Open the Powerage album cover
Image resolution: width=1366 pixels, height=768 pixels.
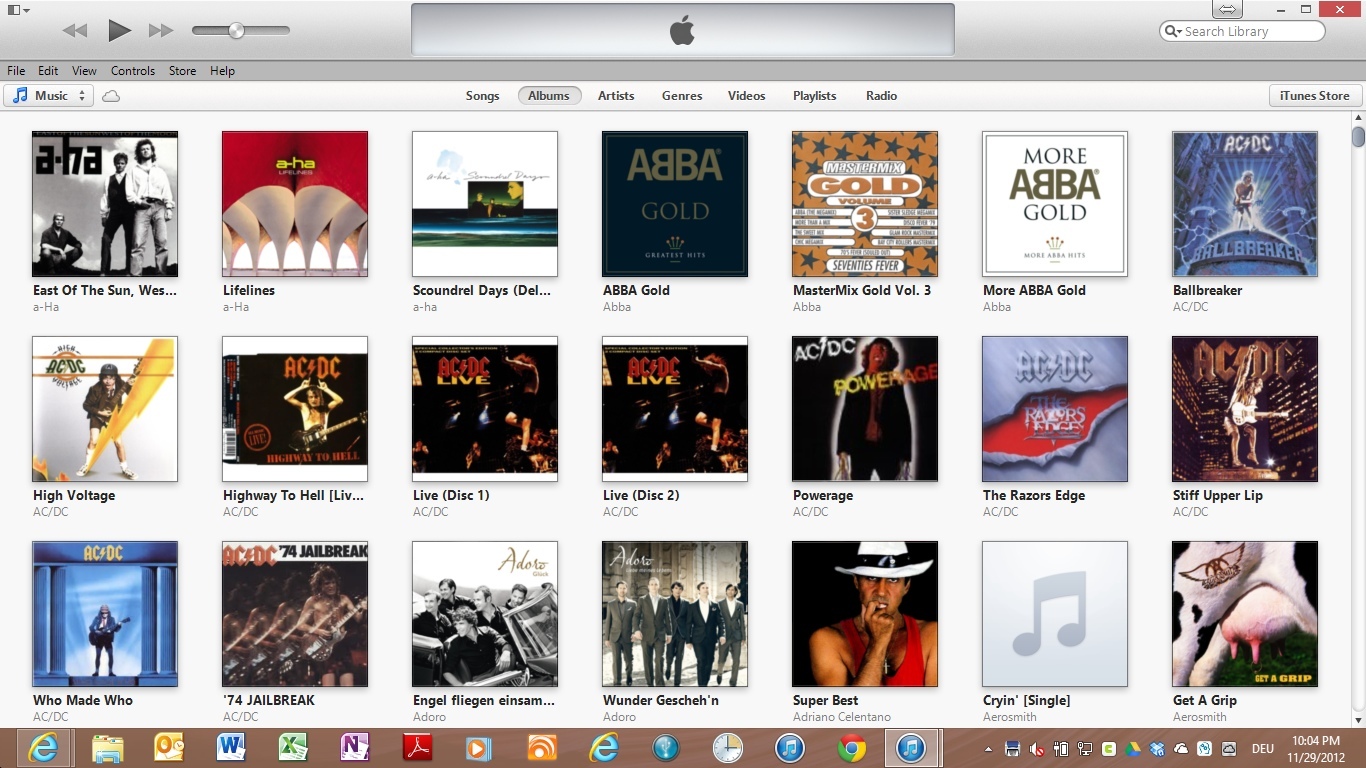click(x=865, y=409)
